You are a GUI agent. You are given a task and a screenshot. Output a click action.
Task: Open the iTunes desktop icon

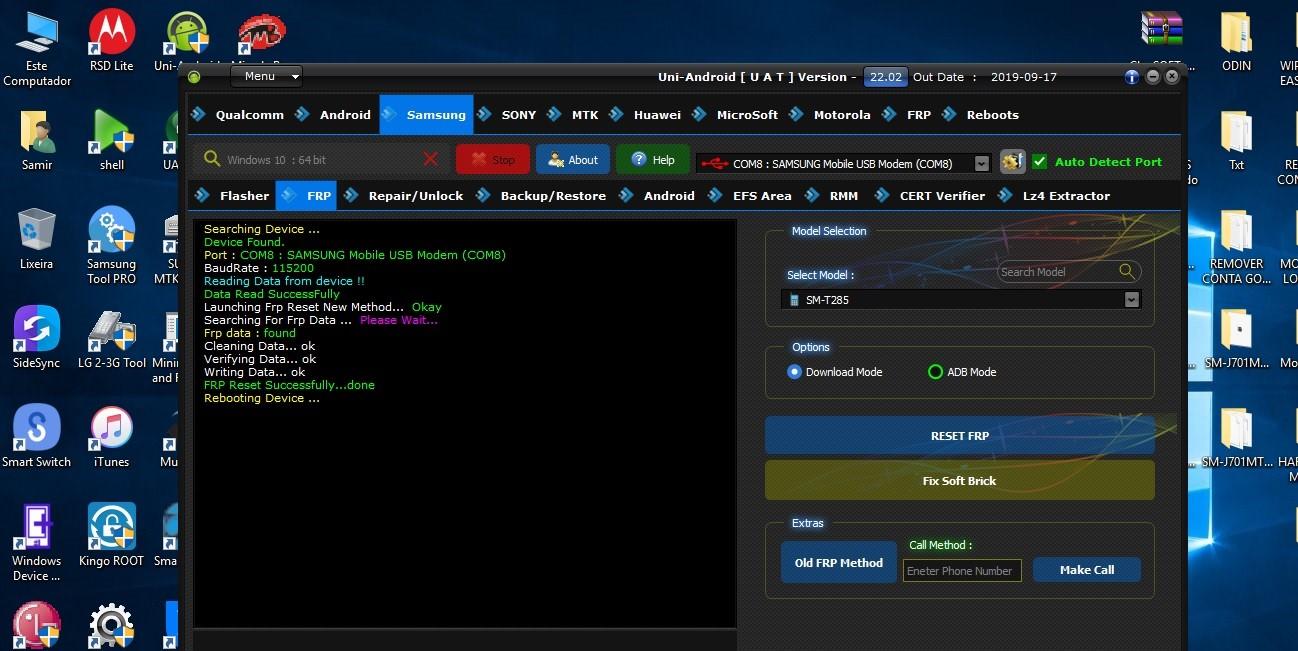pos(112,436)
